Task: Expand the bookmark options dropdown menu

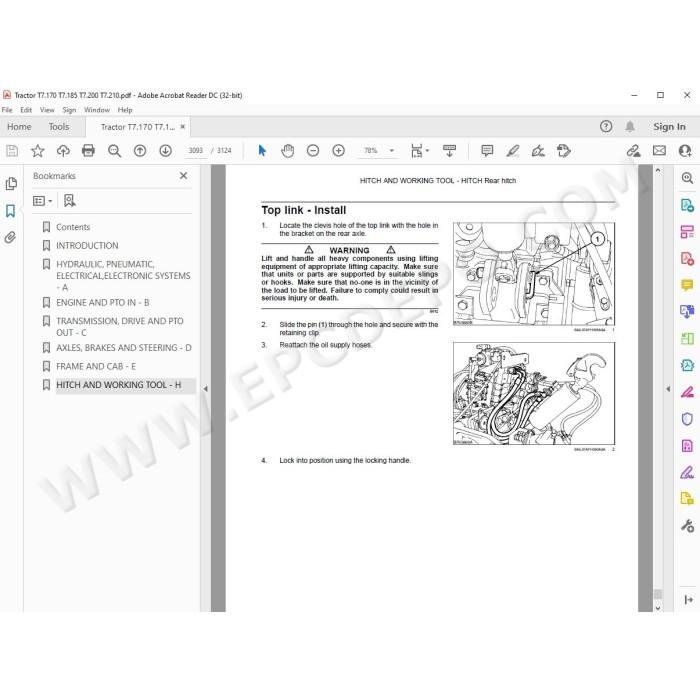Action: click(x=43, y=201)
